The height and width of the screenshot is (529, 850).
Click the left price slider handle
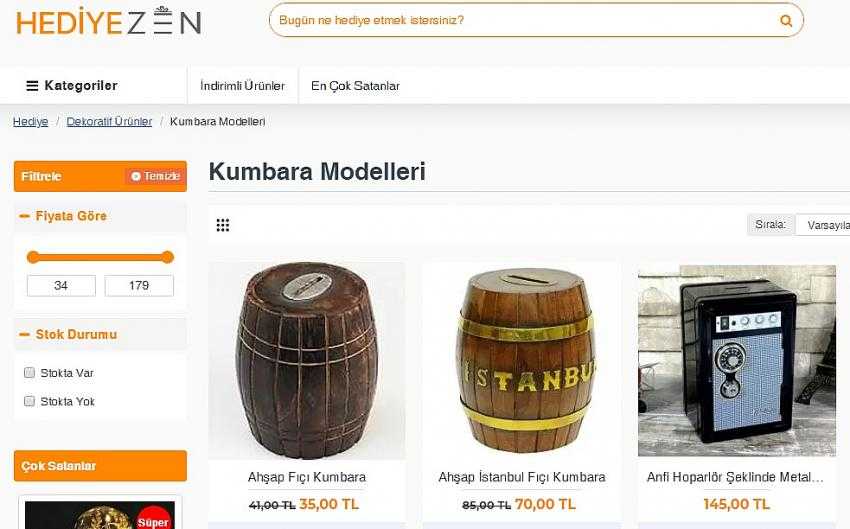(x=33, y=257)
